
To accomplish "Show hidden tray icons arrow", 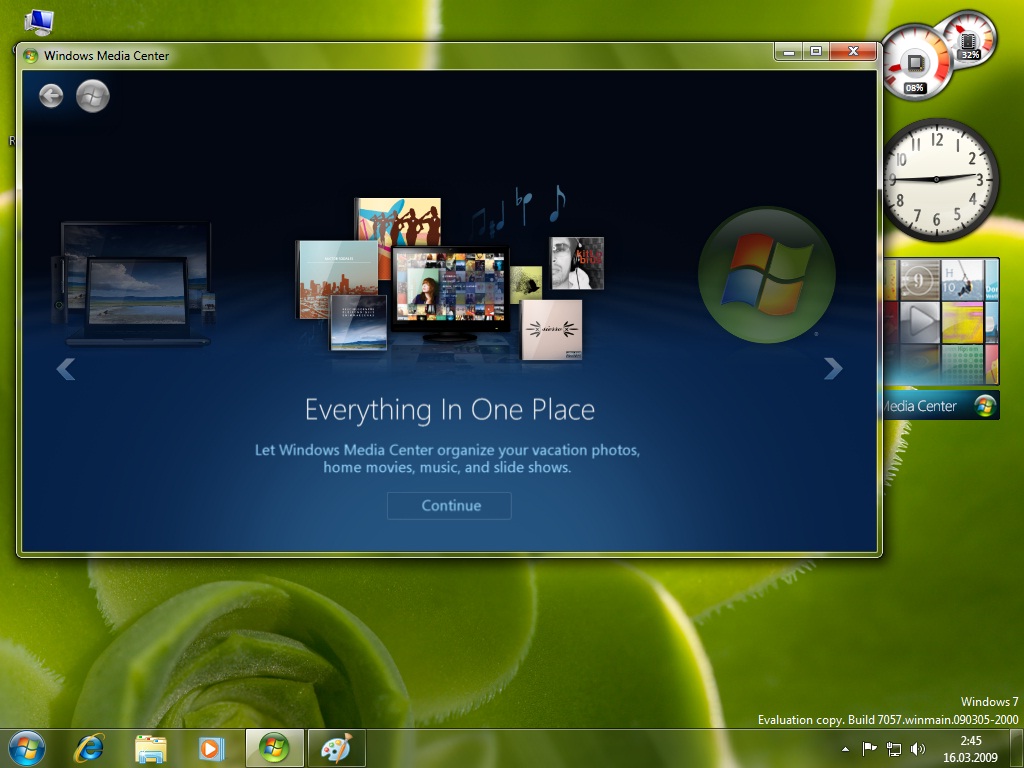I will tap(846, 749).
